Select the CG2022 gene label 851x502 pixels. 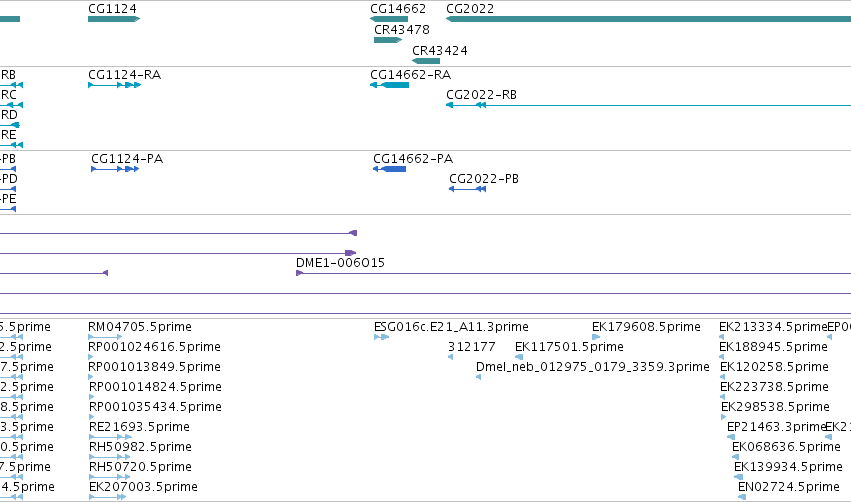(470, 9)
